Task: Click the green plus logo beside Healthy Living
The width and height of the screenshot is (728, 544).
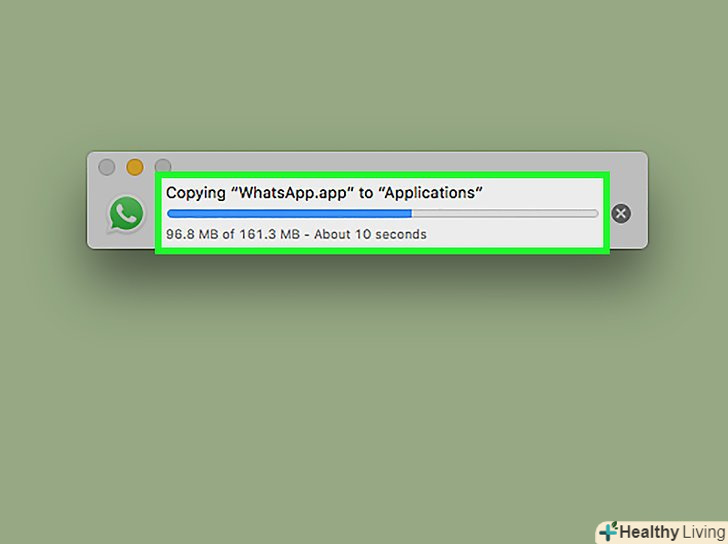Action: [x=608, y=532]
